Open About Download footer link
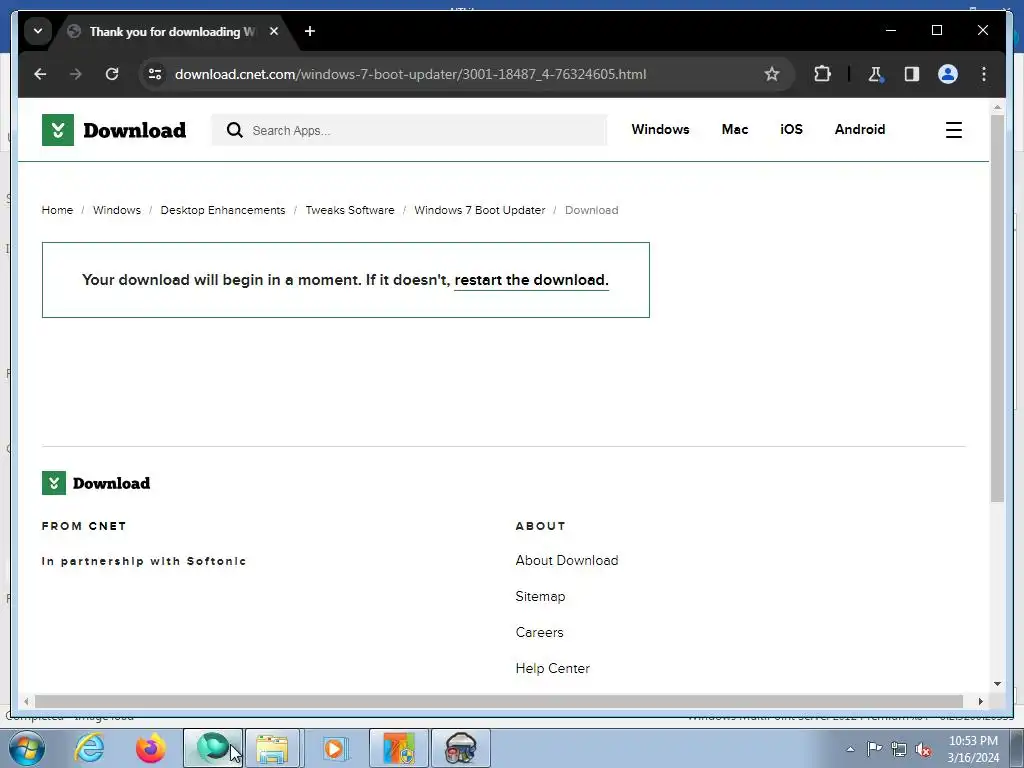The height and width of the screenshot is (768, 1024). (567, 560)
